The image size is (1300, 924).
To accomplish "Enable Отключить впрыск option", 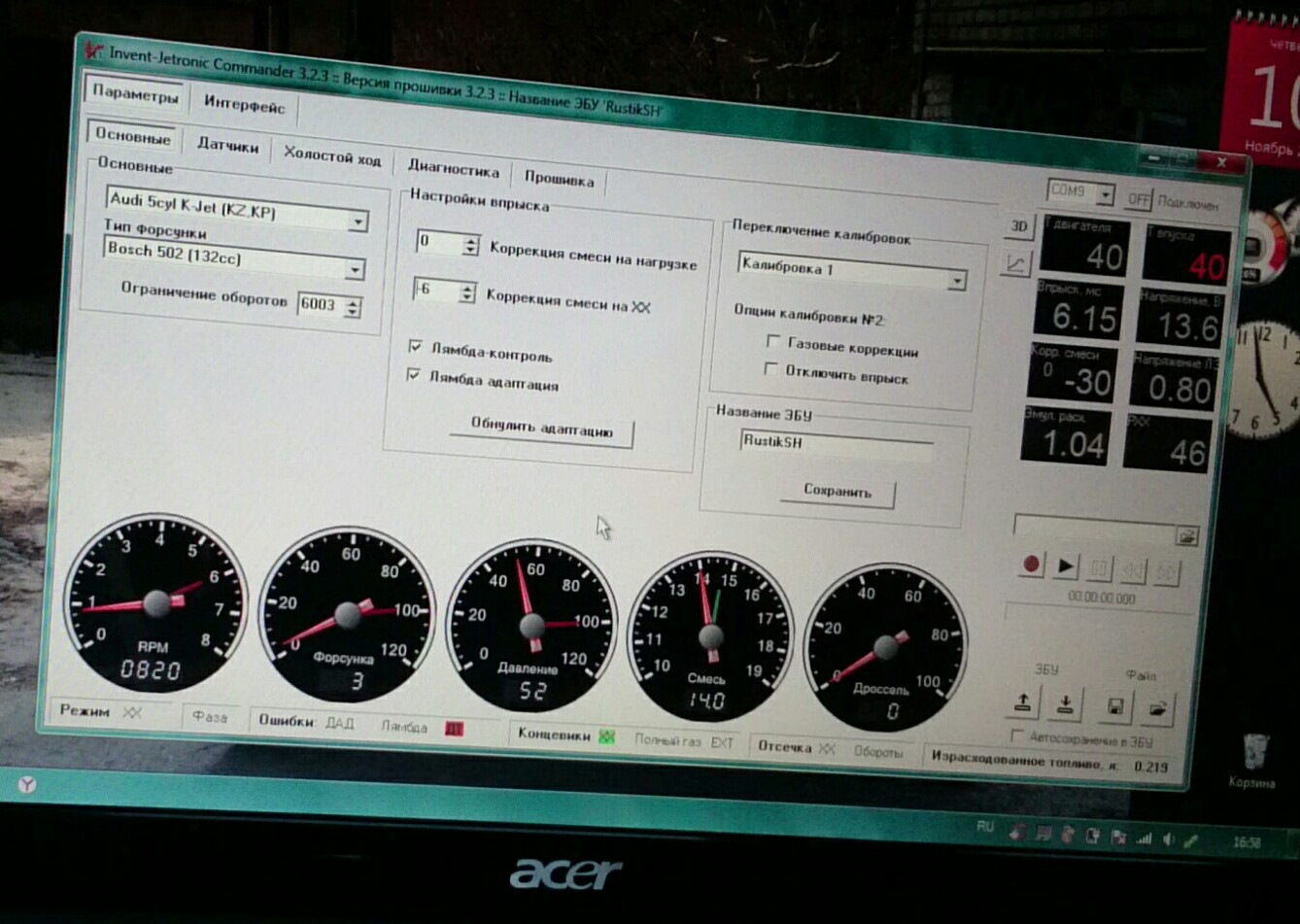I will coord(771,369).
